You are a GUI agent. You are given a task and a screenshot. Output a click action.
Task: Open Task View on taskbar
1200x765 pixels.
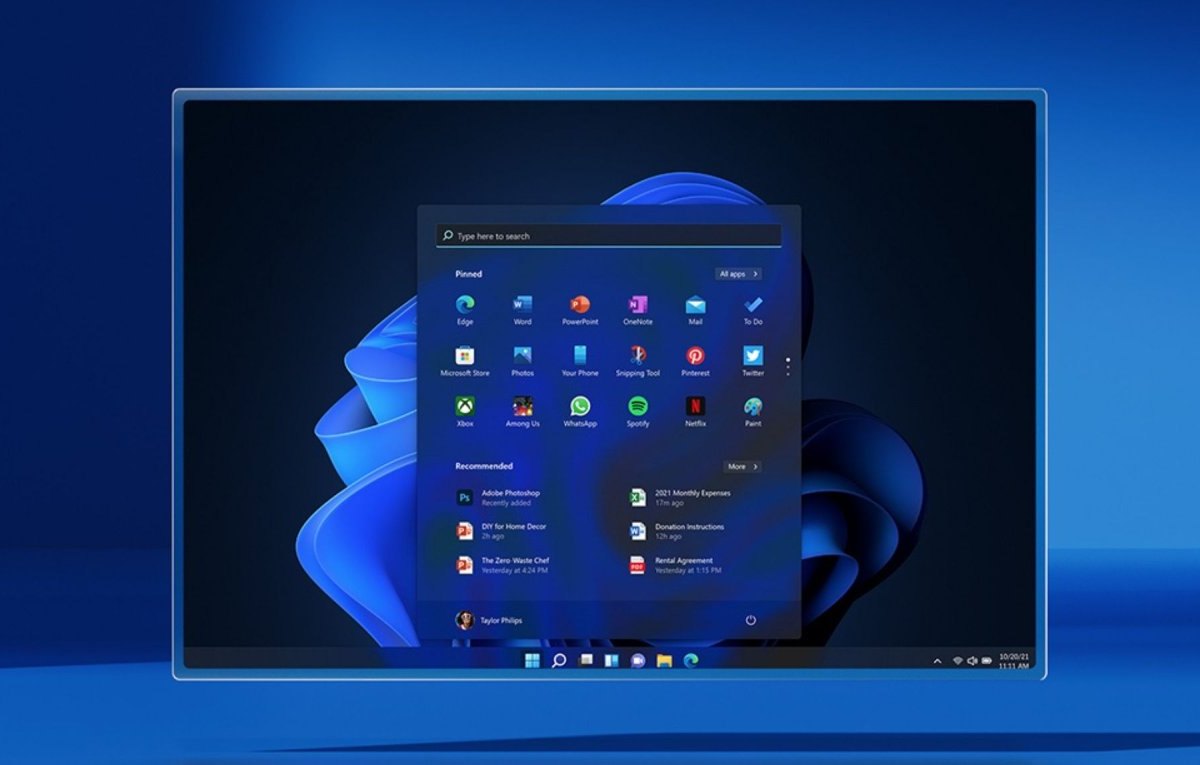coord(586,660)
